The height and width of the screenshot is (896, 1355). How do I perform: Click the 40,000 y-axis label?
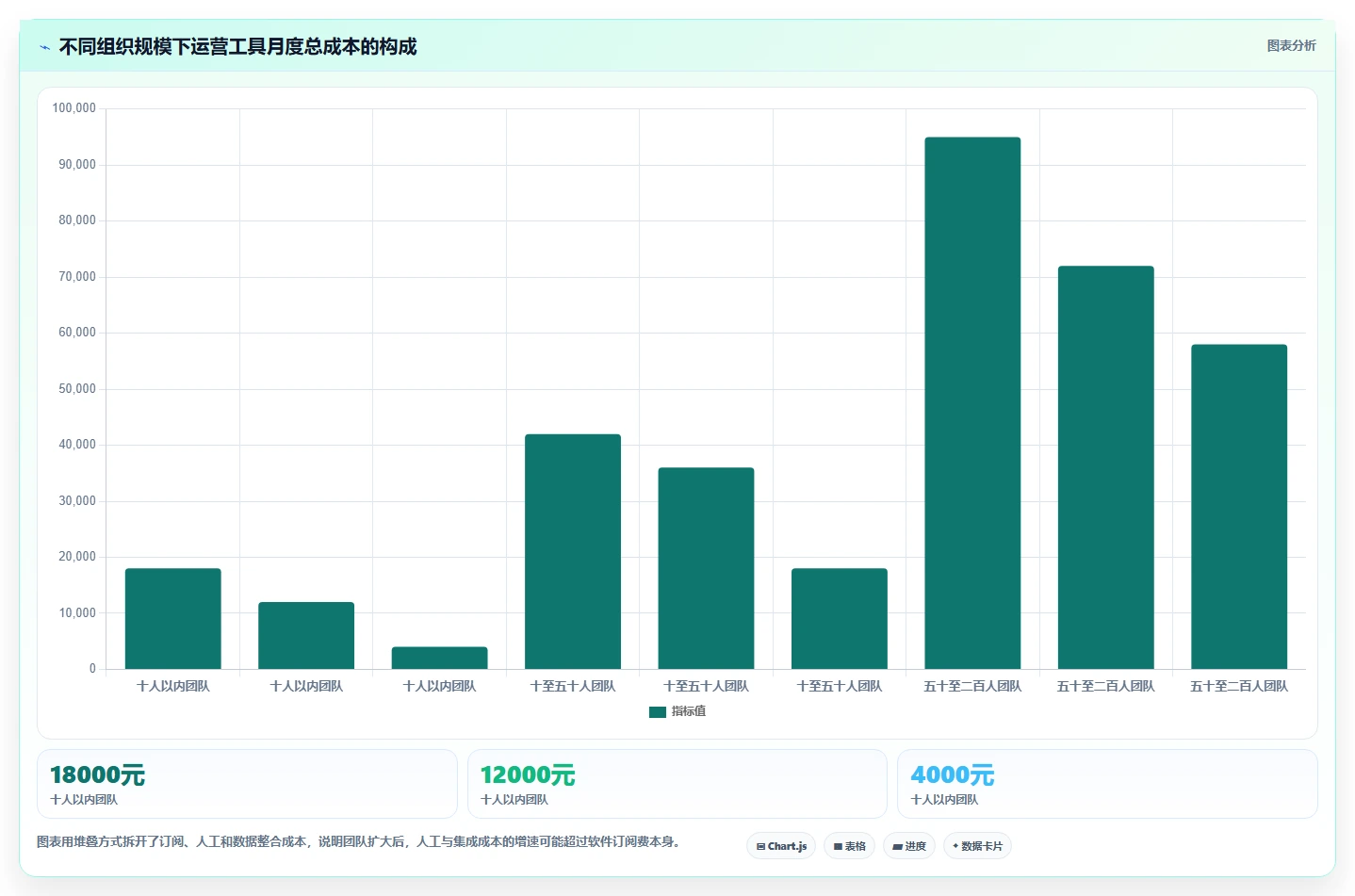click(77, 445)
